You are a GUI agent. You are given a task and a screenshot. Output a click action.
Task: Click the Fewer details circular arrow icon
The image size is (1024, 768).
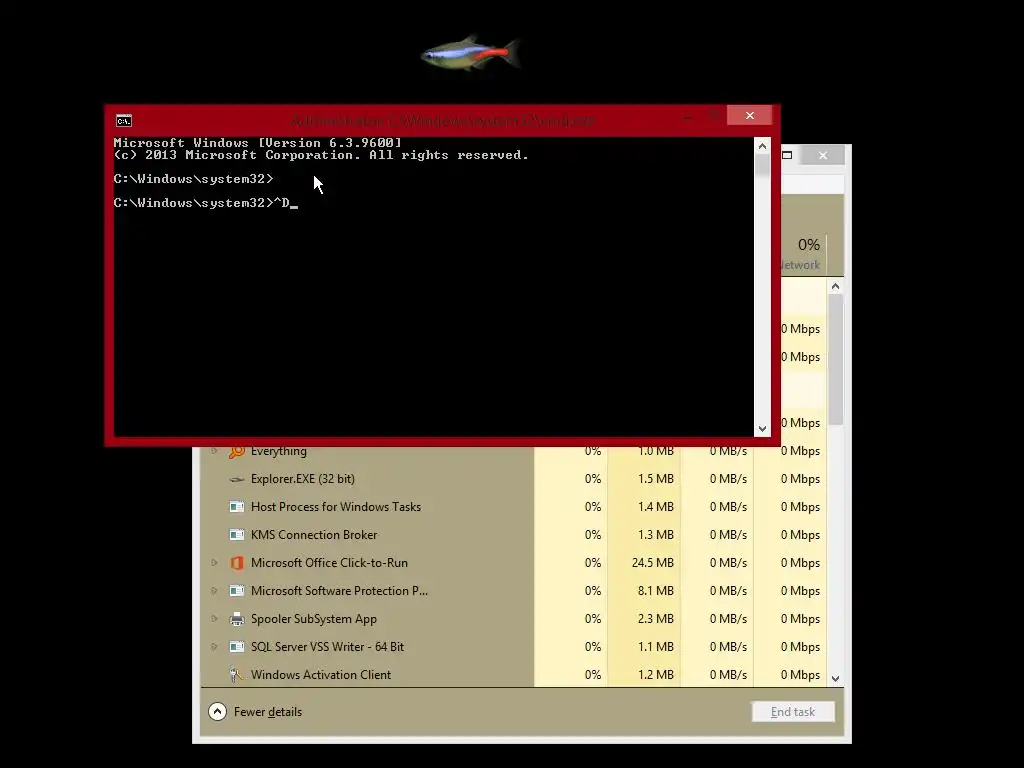[x=217, y=712]
